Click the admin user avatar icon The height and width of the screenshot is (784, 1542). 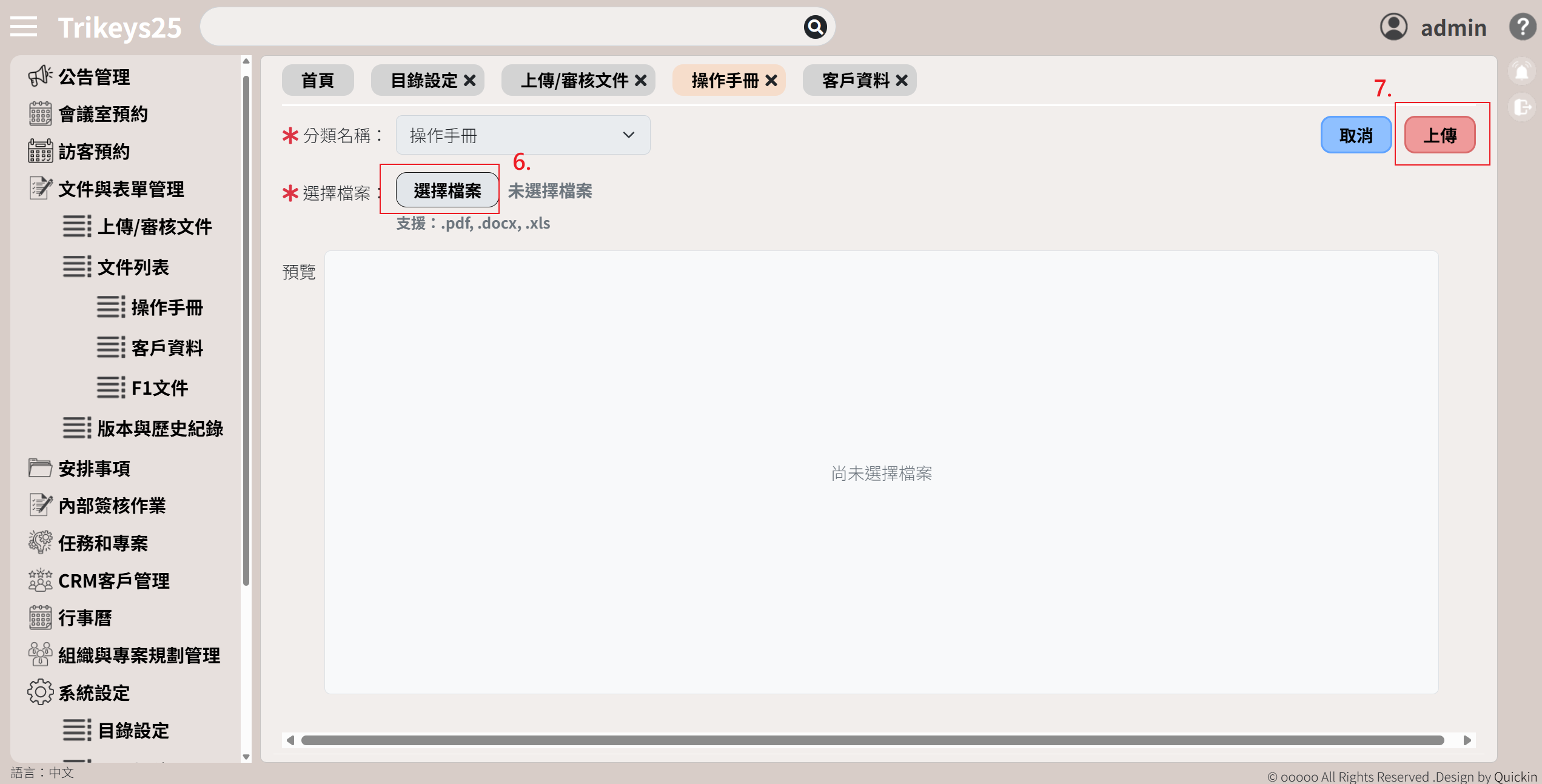pos(1393,27)
